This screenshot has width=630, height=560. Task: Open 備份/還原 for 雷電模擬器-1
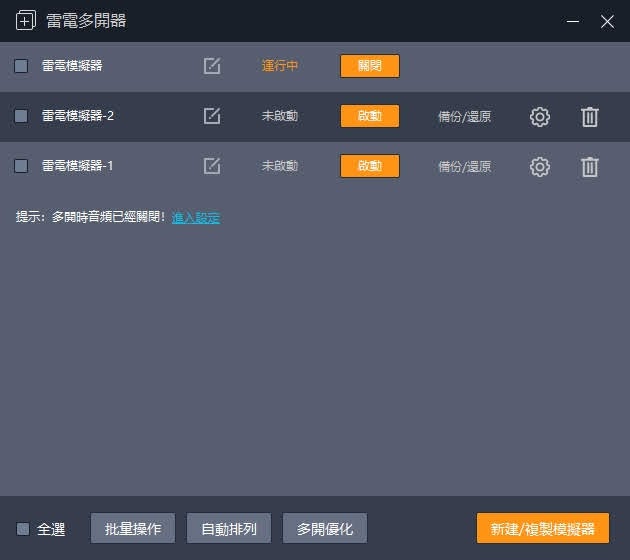(x=464, y=167)
